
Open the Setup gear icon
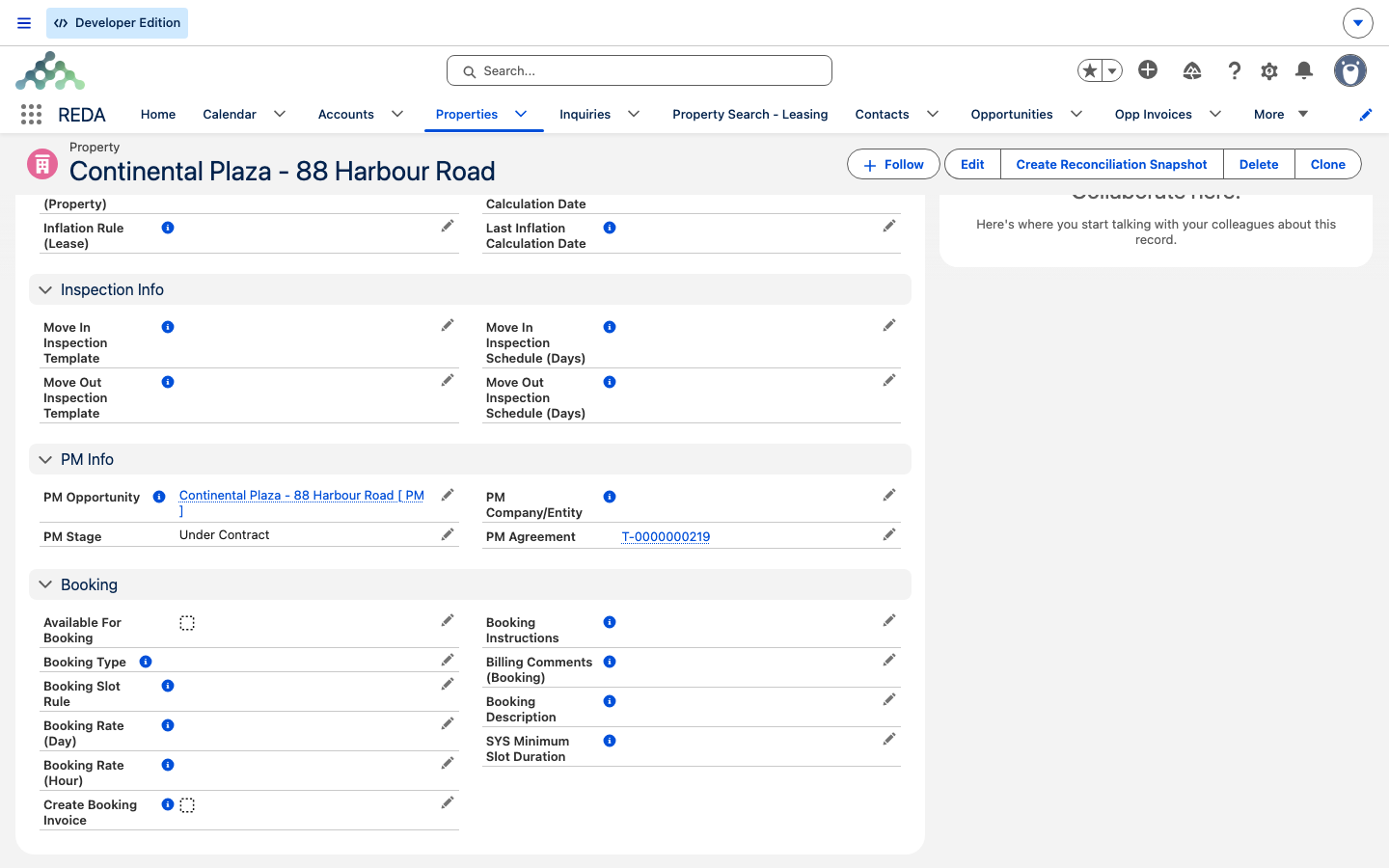[x=1269, y=70]
